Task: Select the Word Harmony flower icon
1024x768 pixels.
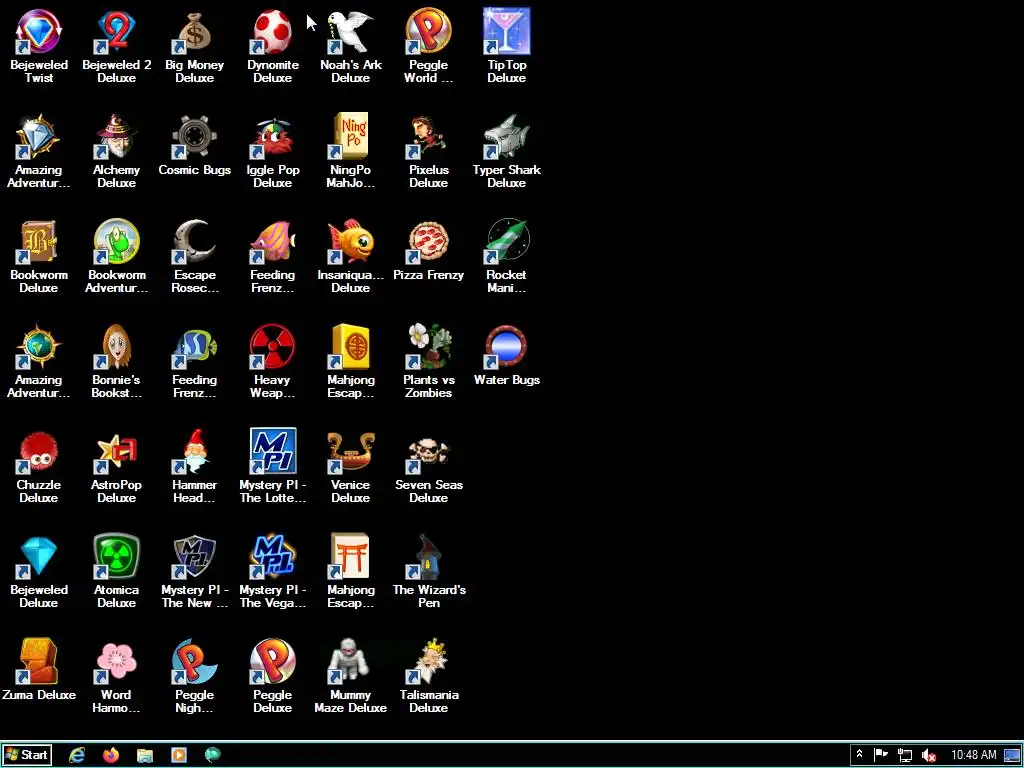Action: (x=116, y=662)
